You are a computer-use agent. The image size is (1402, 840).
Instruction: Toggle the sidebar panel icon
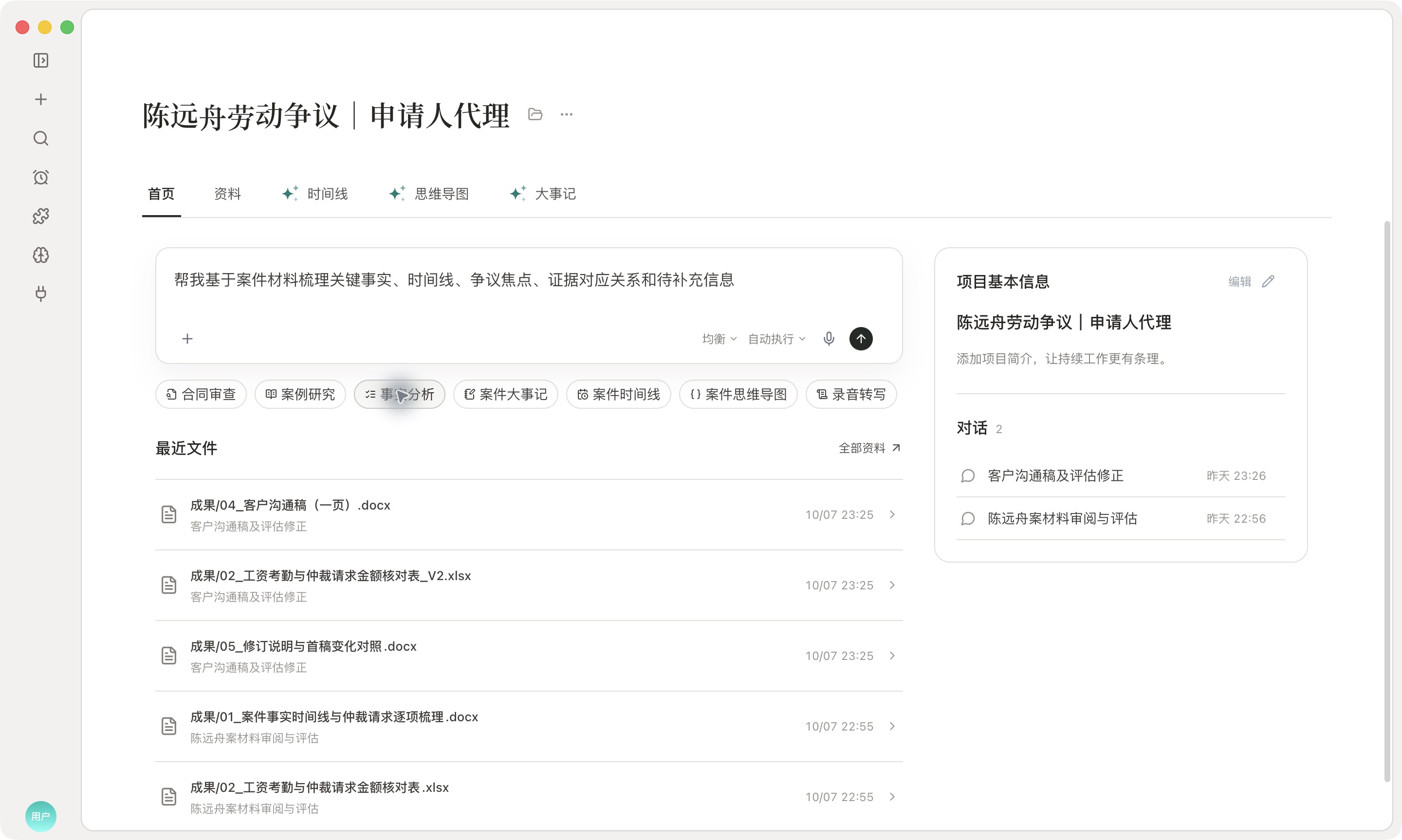click(41, 60)
